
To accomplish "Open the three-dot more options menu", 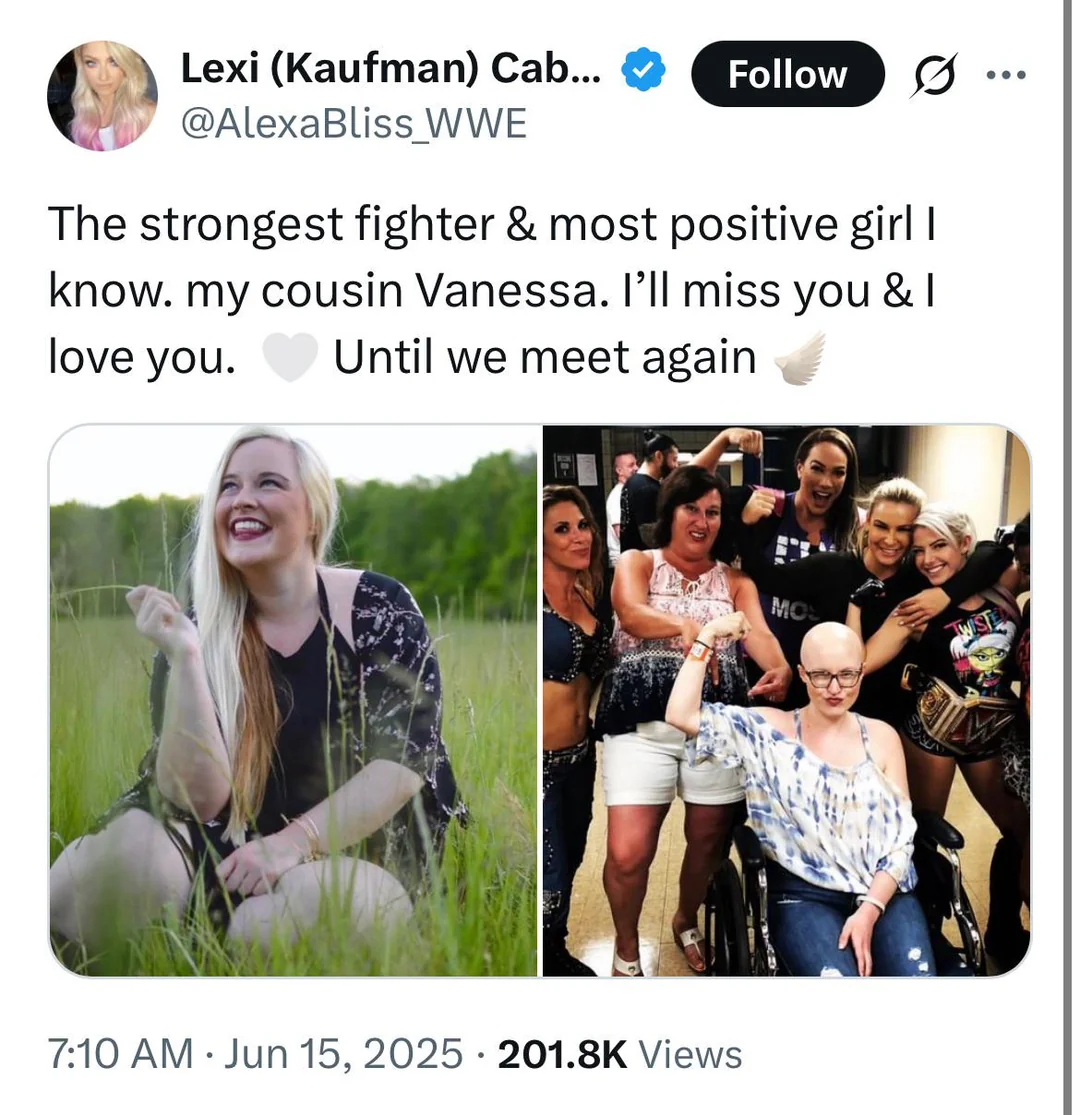I will [1007, 74].
